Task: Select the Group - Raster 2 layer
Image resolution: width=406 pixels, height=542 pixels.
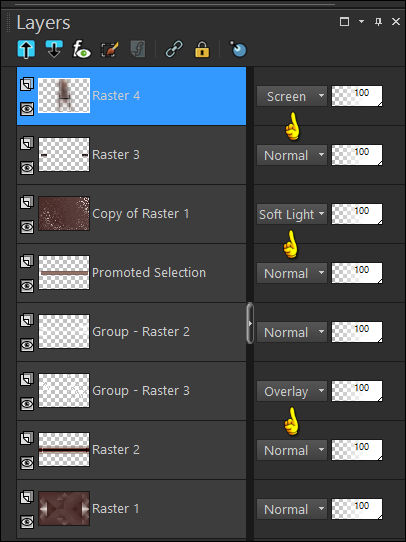Action: pos(131,332)
